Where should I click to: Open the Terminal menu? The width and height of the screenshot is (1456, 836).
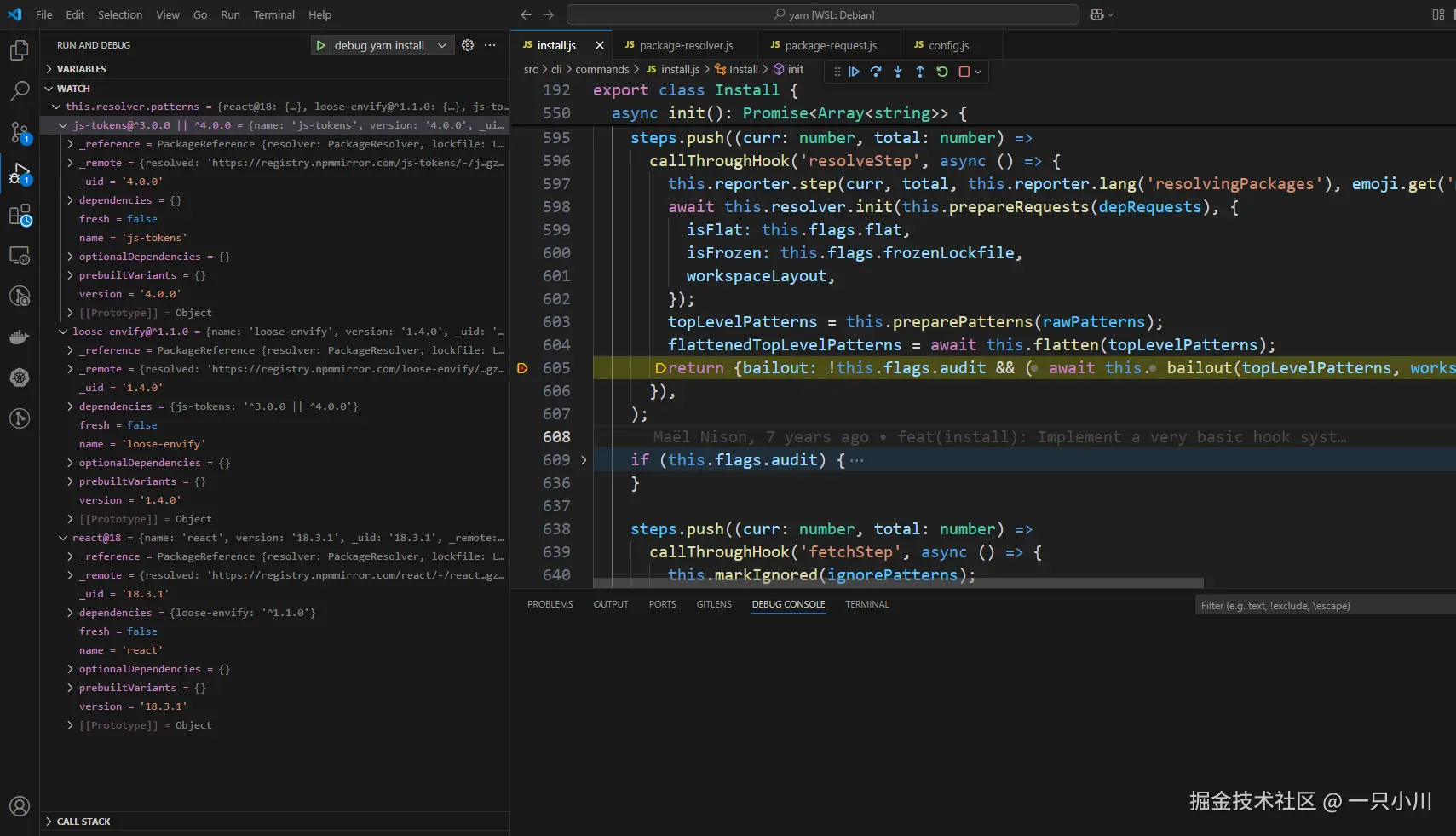pos(273,14)
